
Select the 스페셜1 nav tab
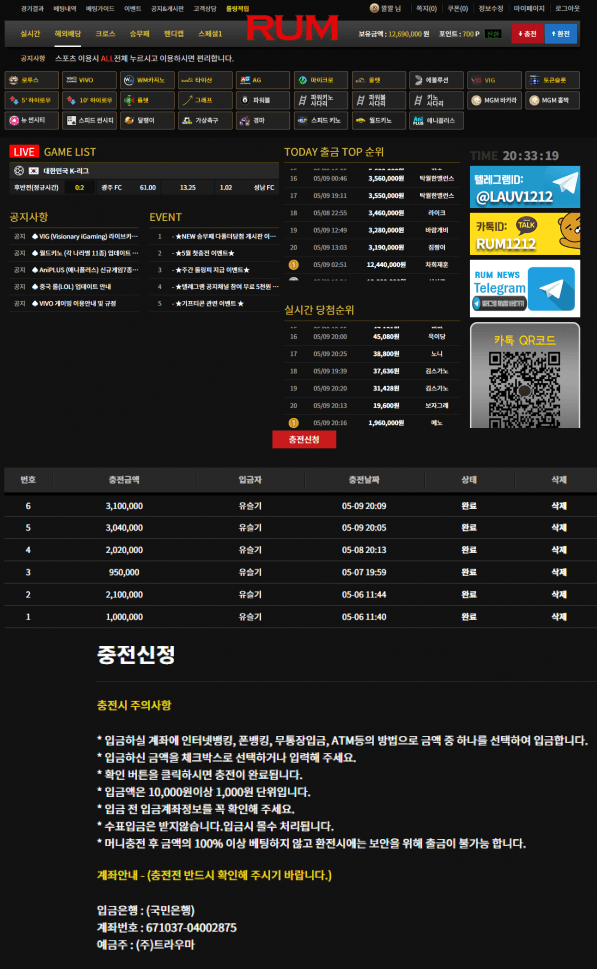210,34
